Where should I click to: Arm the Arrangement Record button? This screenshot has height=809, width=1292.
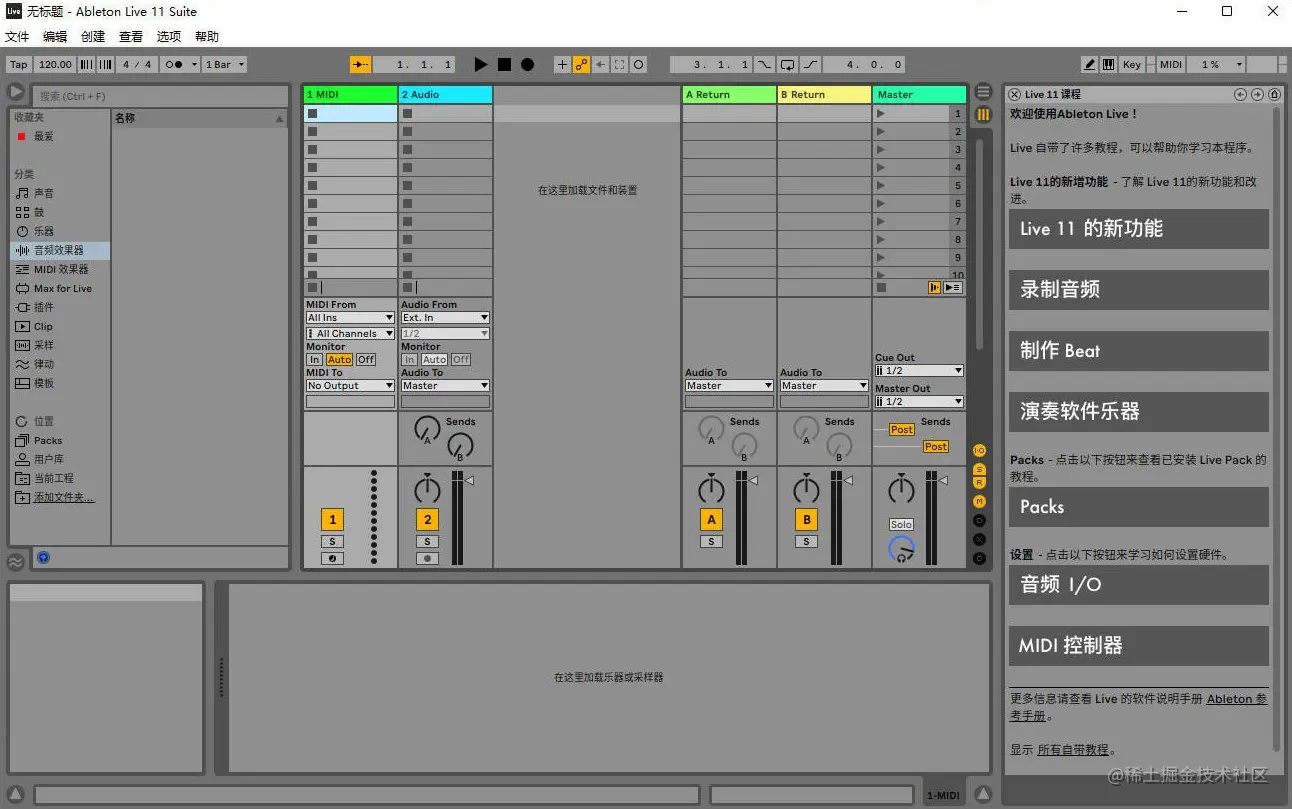(527, 64)
